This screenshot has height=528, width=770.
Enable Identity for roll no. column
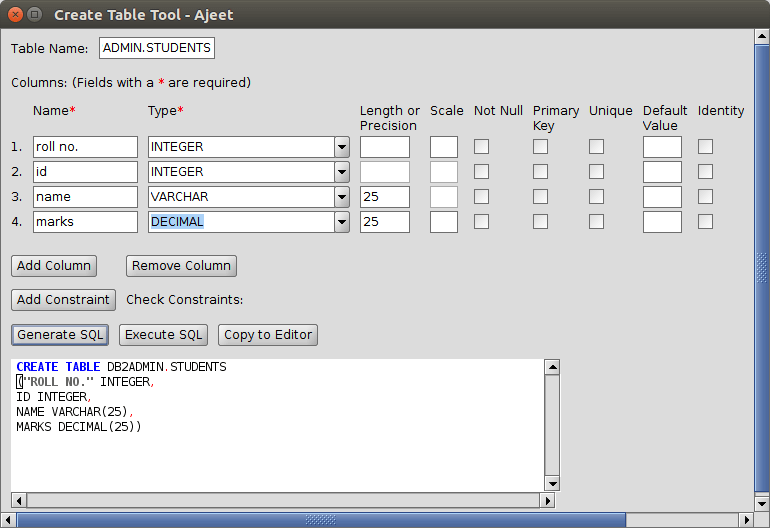705,147
